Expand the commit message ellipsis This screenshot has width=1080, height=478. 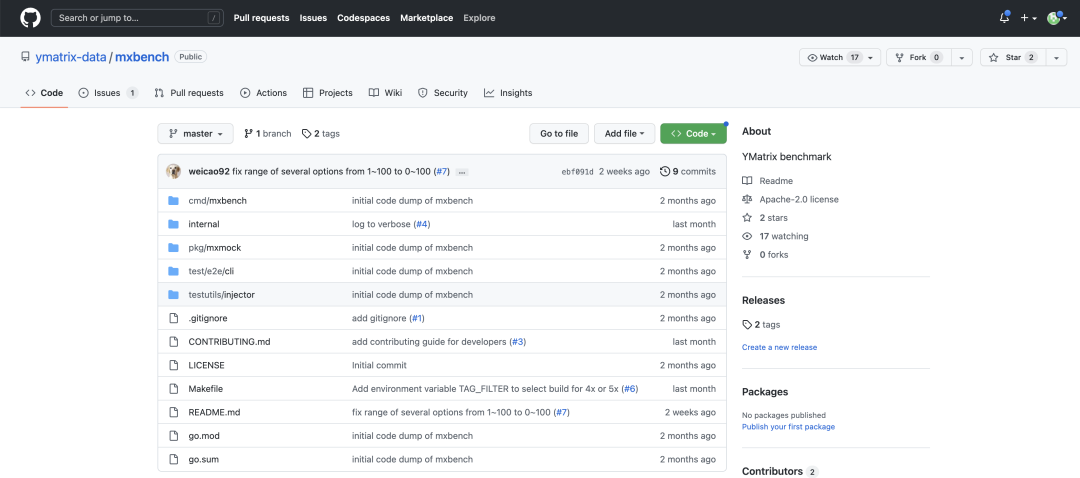(x=461, y=172)
